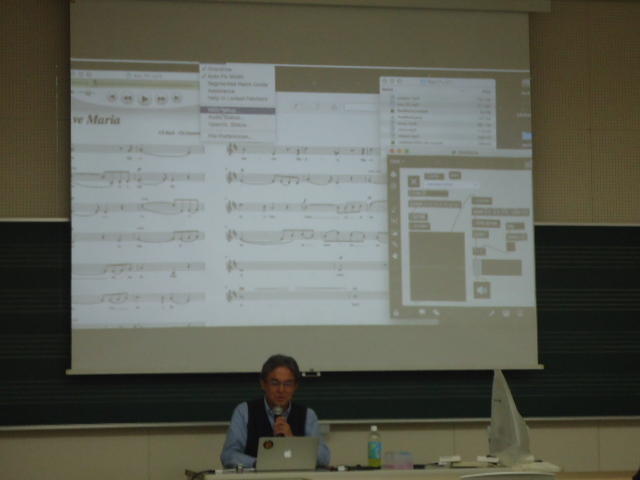Select the menu entry directly below highlighted one
This screenshot has height=480, width=640.
(x=238, y=118)
